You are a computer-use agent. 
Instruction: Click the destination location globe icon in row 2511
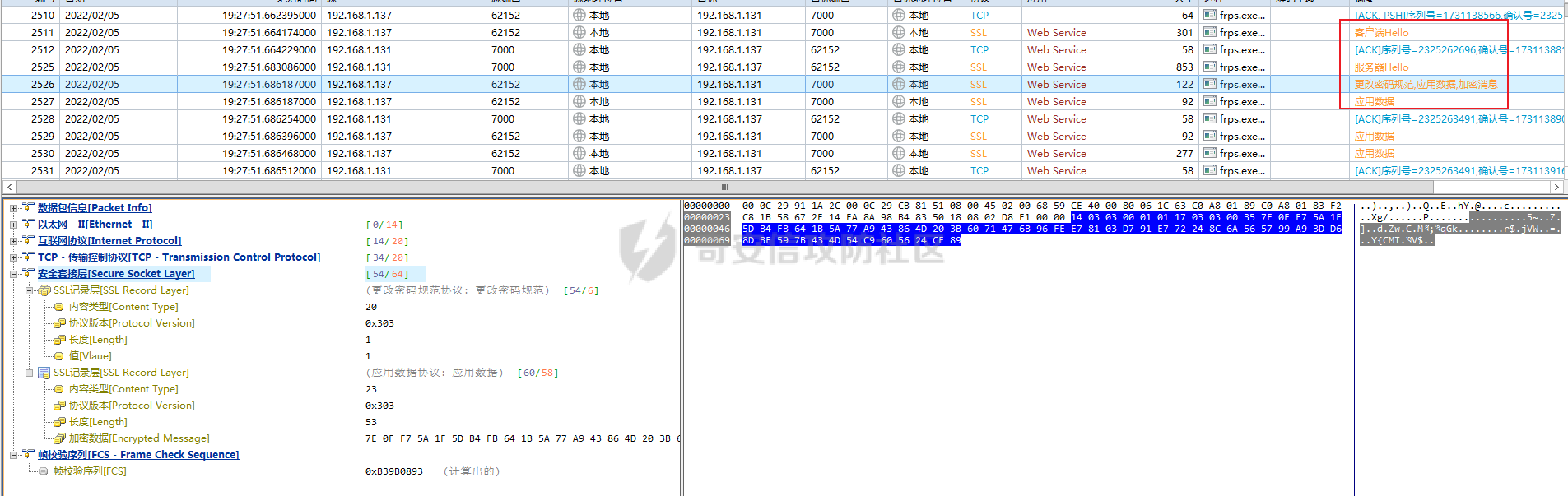click(x=899, y=32)
